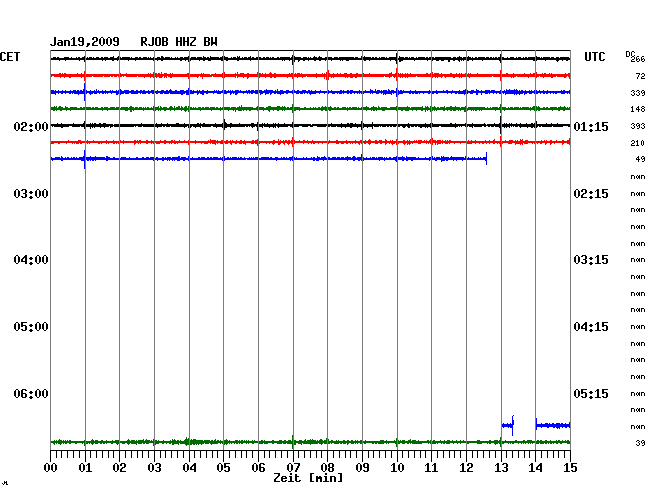This screenshot has width=650, height=494.
Task: Click the station label RJOB HHZ BW
Action: click(x=179, y=42)
